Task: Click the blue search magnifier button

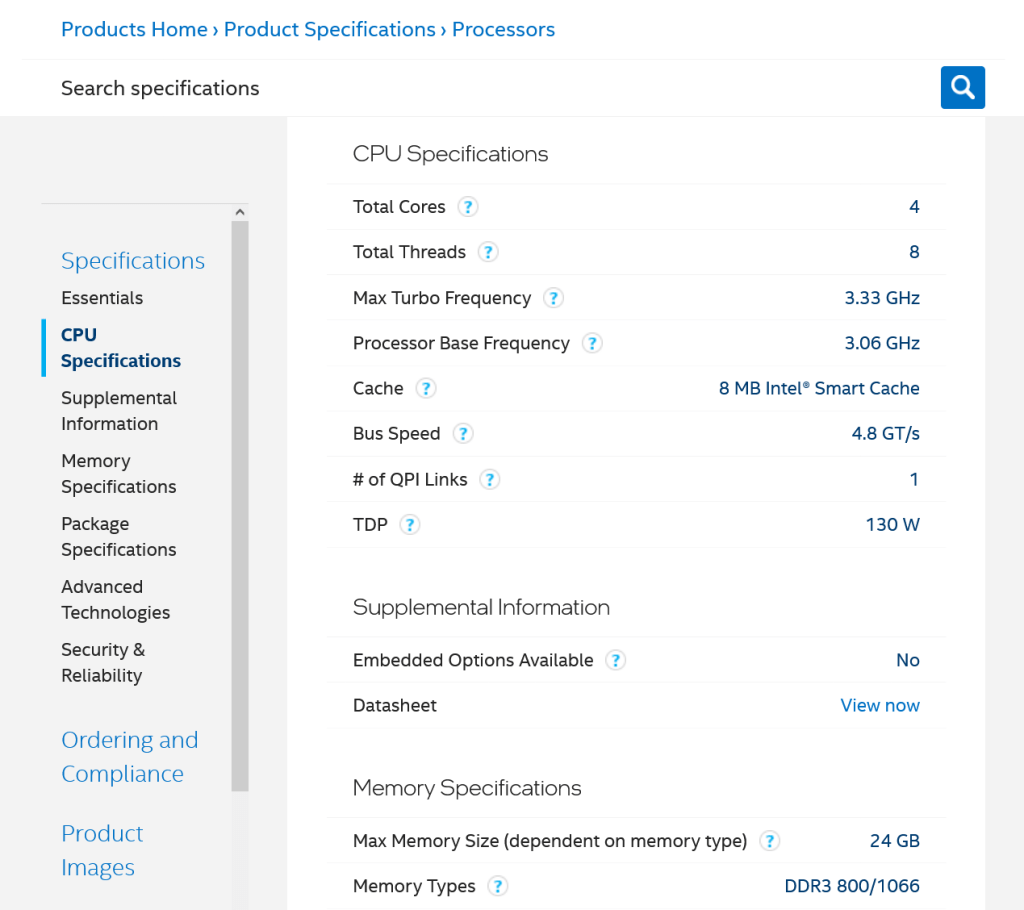Action: click(x=962, y=88)
